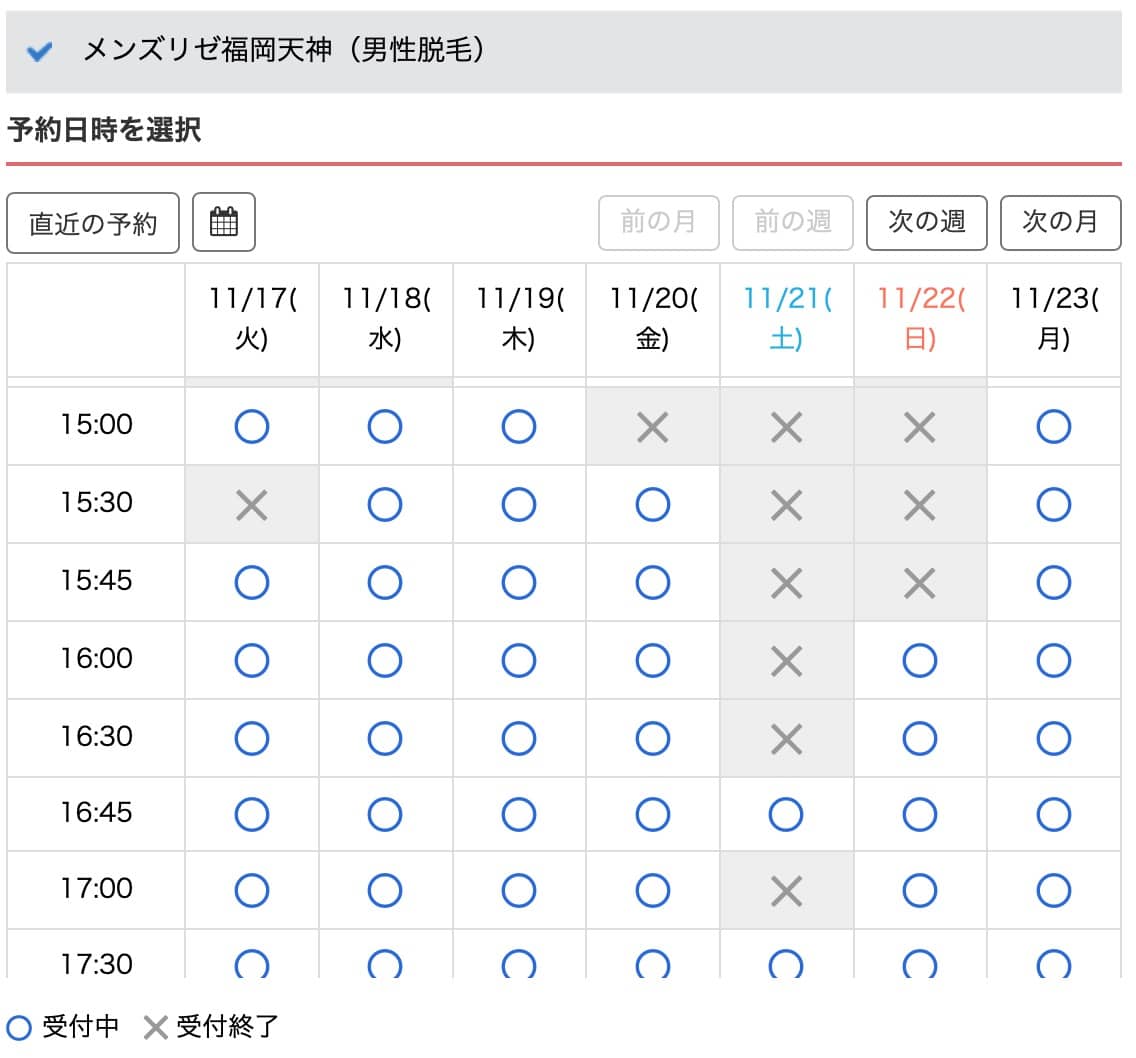
Task: Click the disabled 前の週 button
Action: click(x=792, y=222)
